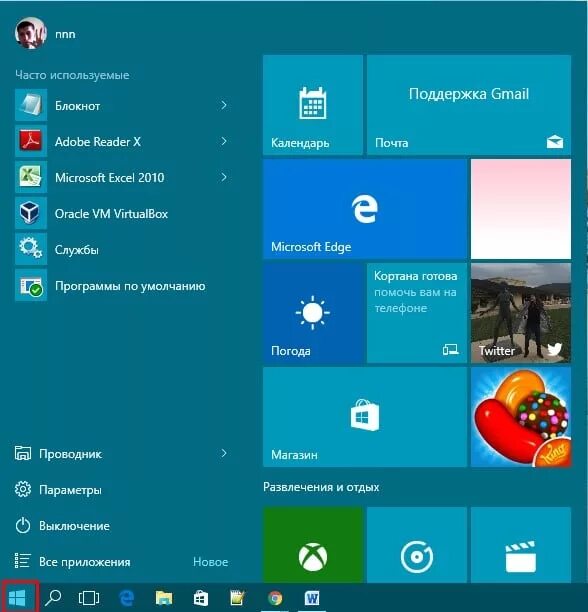Open the Почта mail tile
The width and height of the screenshot is (588, 612).
[x=469, y=105]
